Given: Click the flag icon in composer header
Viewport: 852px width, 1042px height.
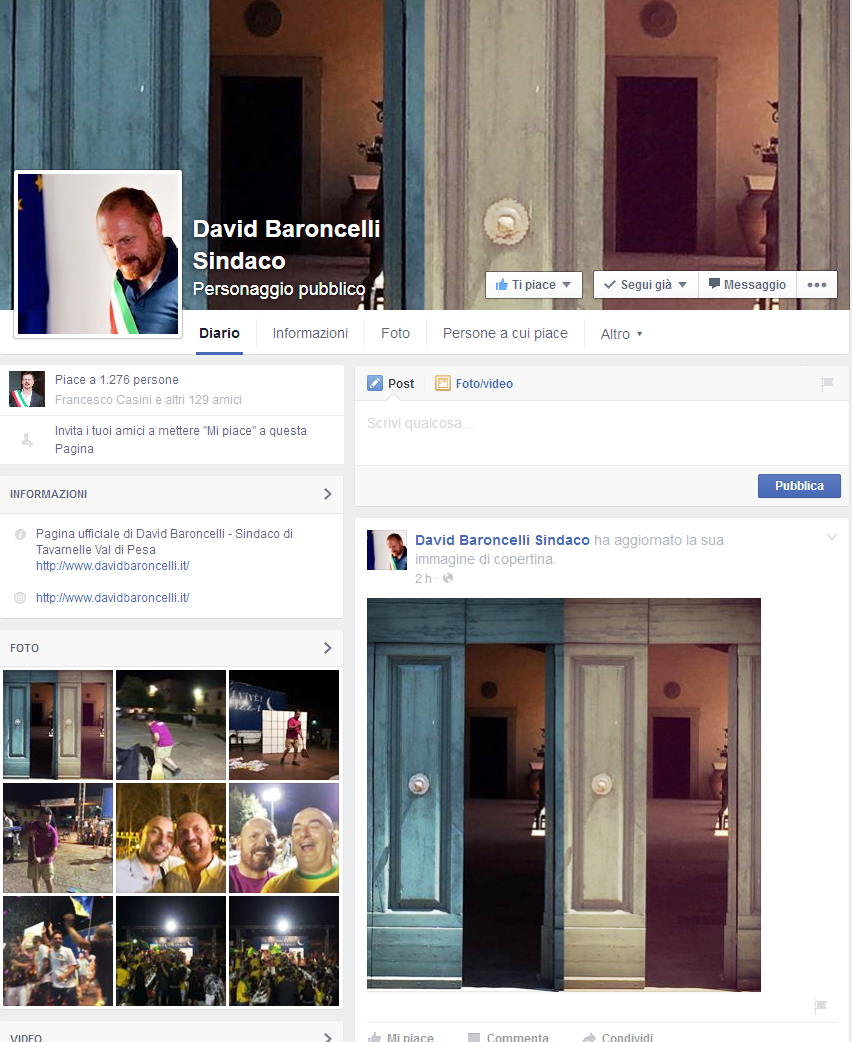Looking at the screenshot, I should [827, 383].
